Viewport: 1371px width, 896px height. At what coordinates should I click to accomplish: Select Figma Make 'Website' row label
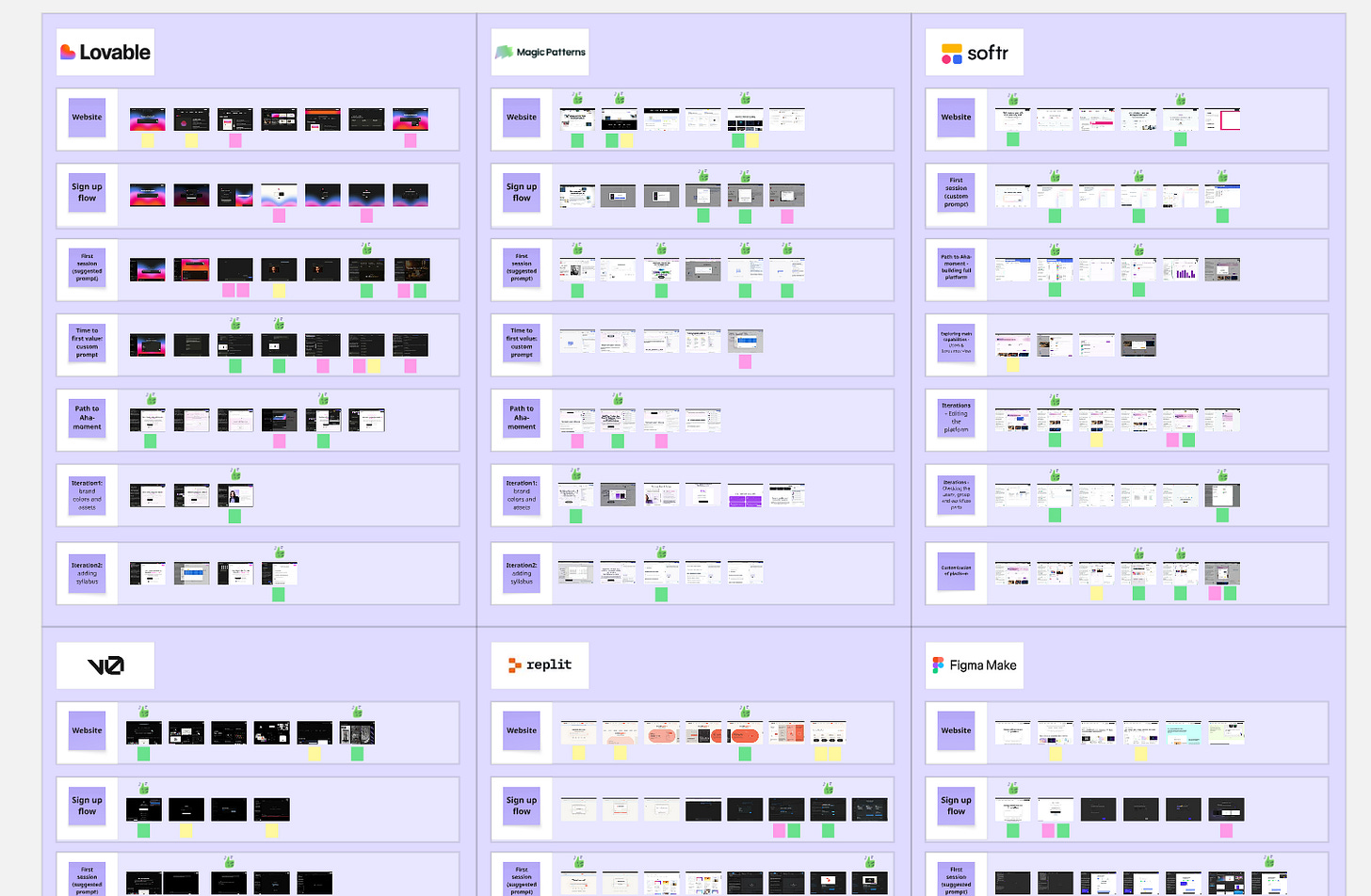[956, 731]
